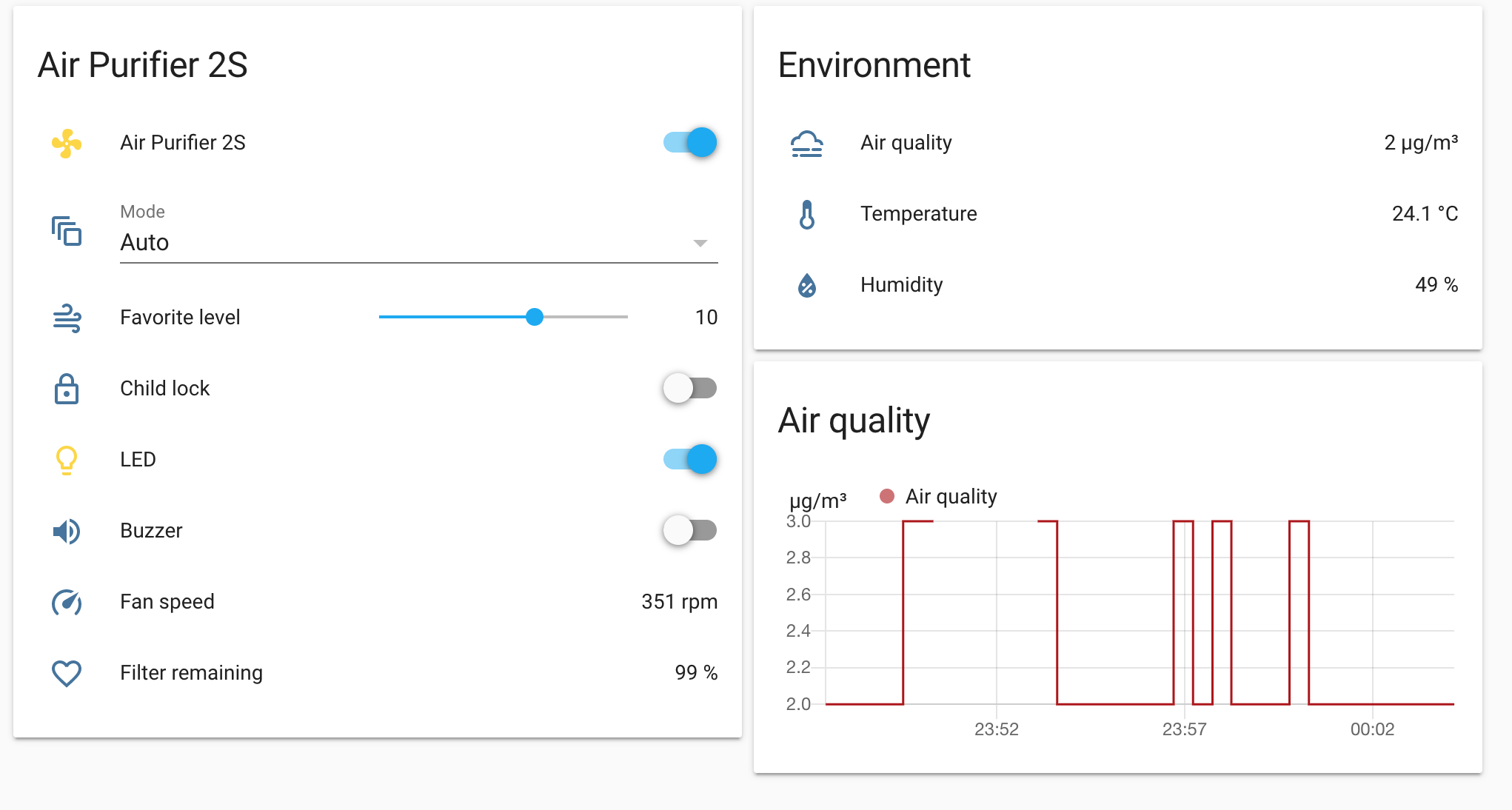Click the Mode dropdown arrow
1512x810 pixels.
(700, 243)
